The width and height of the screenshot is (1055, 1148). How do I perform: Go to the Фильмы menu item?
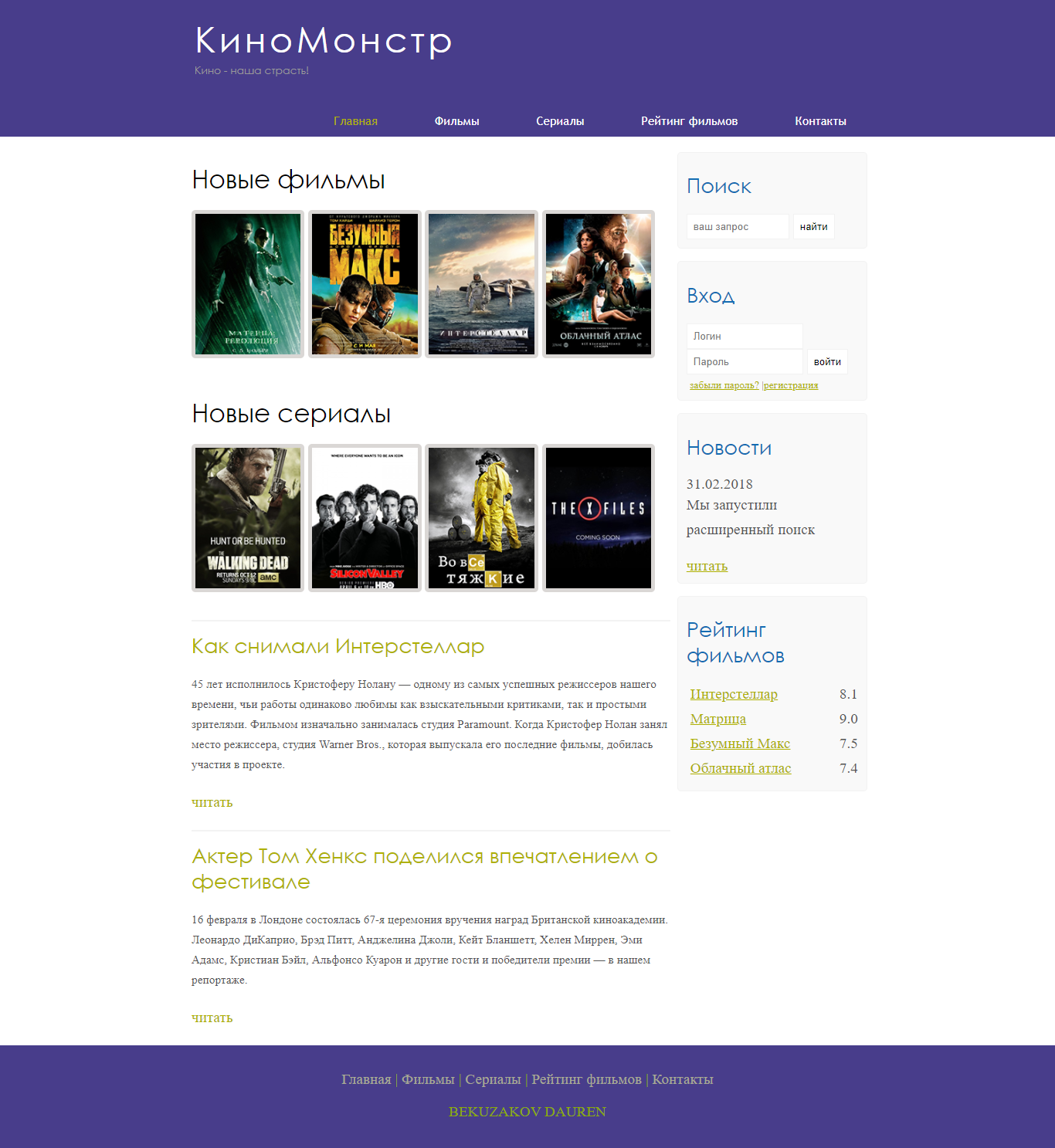click(456, 121)
